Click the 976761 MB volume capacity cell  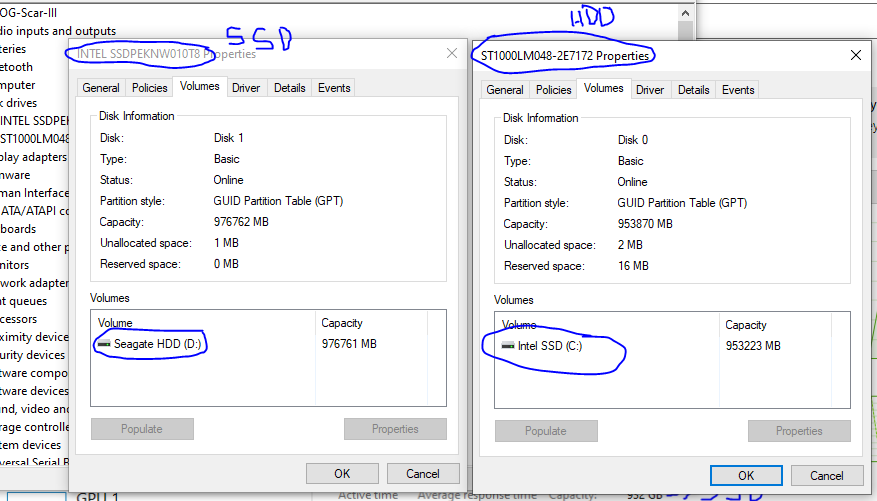tap(349, 344)
